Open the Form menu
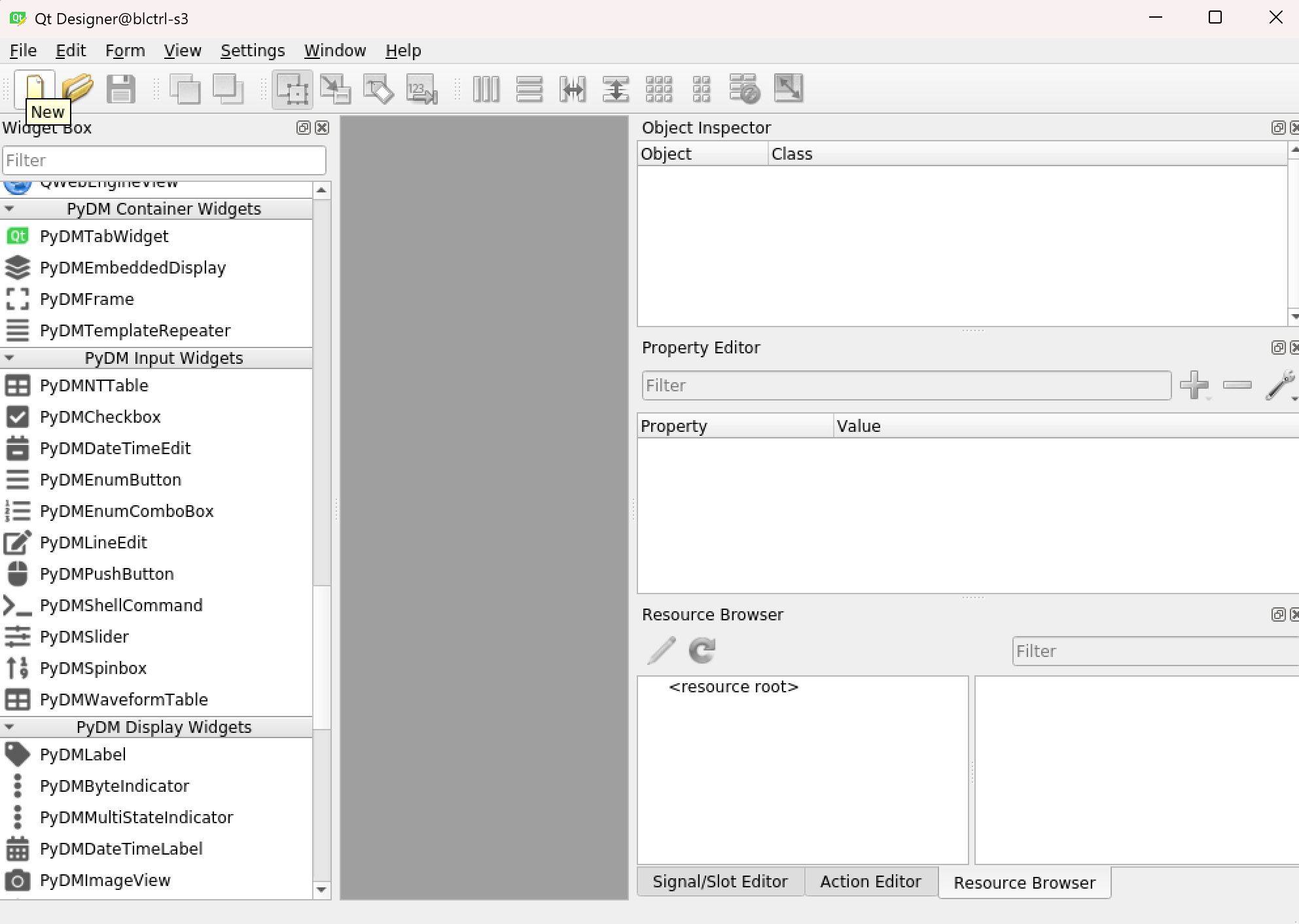Viewport: 1299px width, 924px height. click(x=125, y=50)
